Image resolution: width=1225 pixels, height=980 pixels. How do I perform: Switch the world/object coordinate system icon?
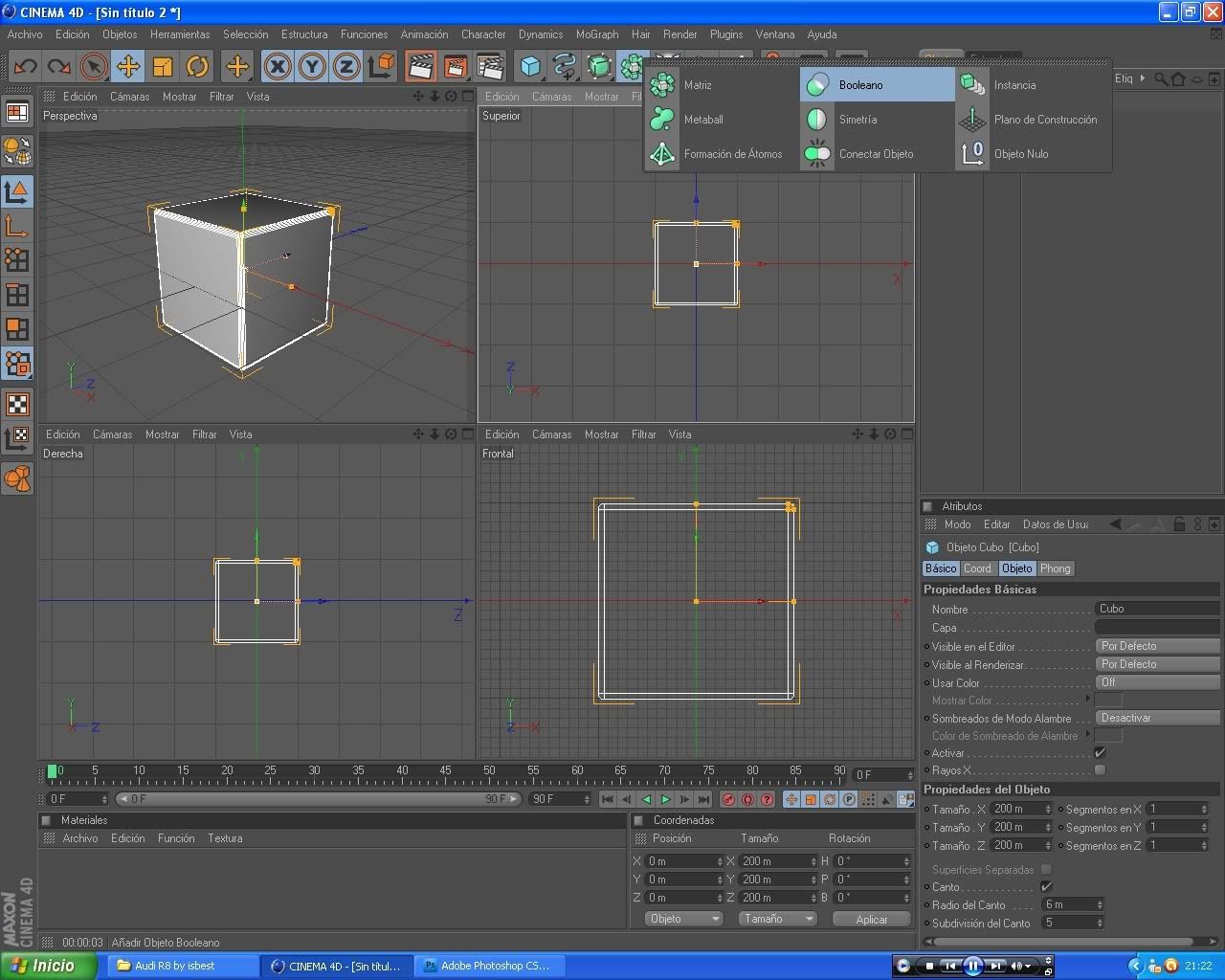pyautogui.click(x=381, y=66)
